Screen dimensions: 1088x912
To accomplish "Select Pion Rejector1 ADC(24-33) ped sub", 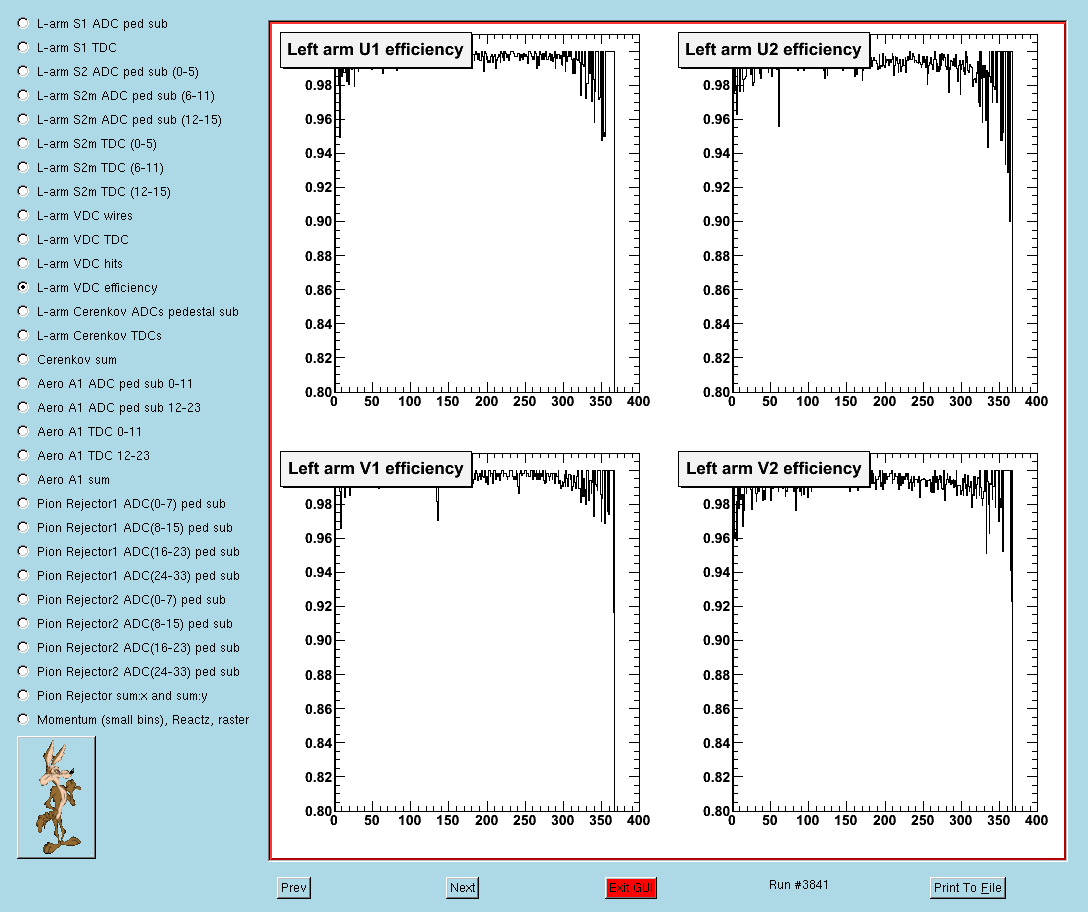I will coord(23,575).
